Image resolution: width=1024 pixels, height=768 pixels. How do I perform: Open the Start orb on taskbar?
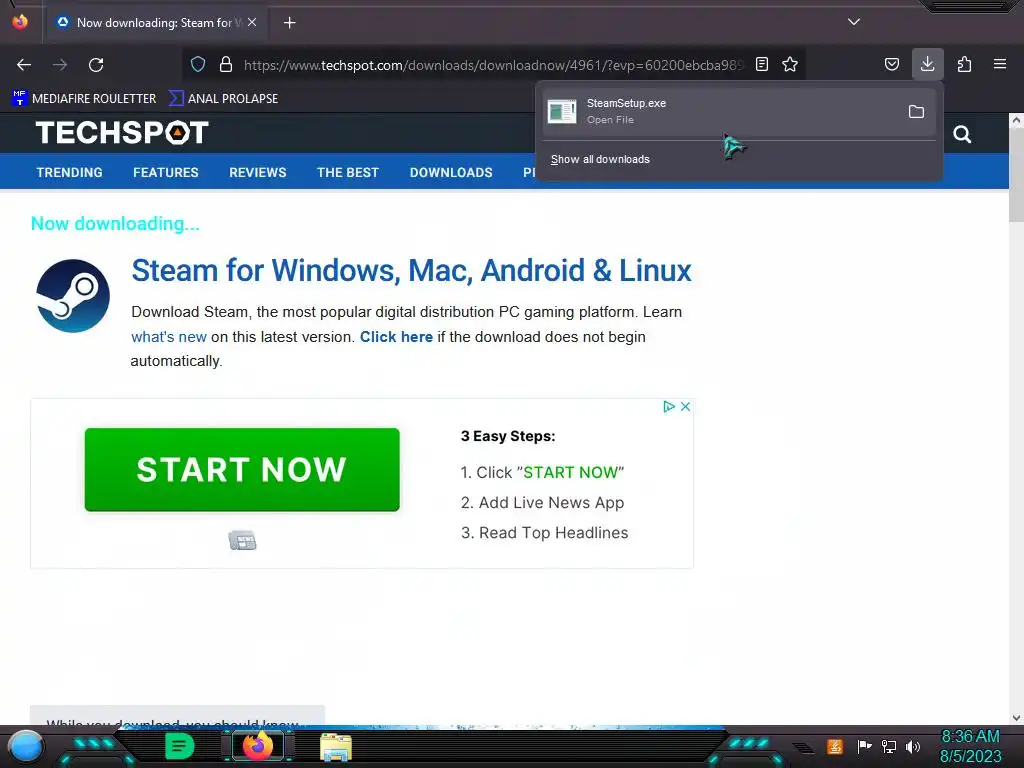26,747
